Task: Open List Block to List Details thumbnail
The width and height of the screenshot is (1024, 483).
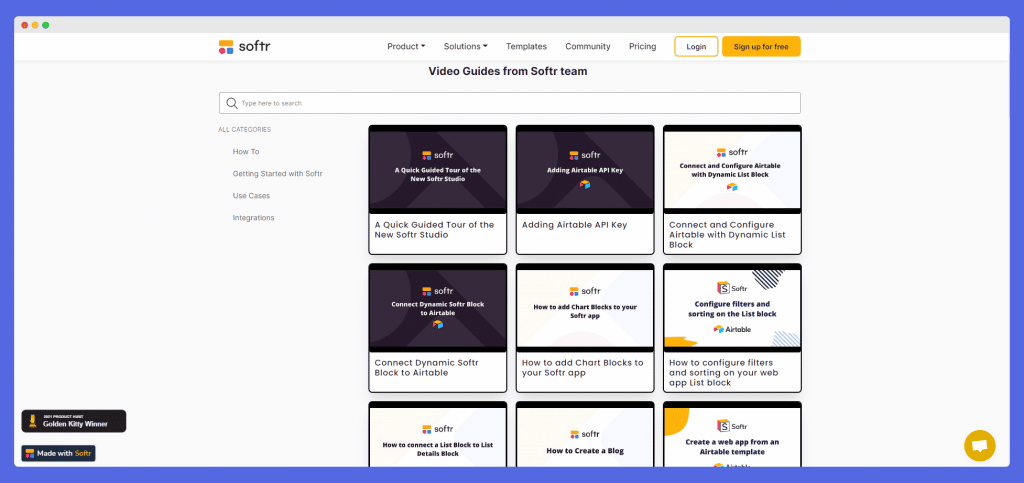Action: tap(438, 434)
